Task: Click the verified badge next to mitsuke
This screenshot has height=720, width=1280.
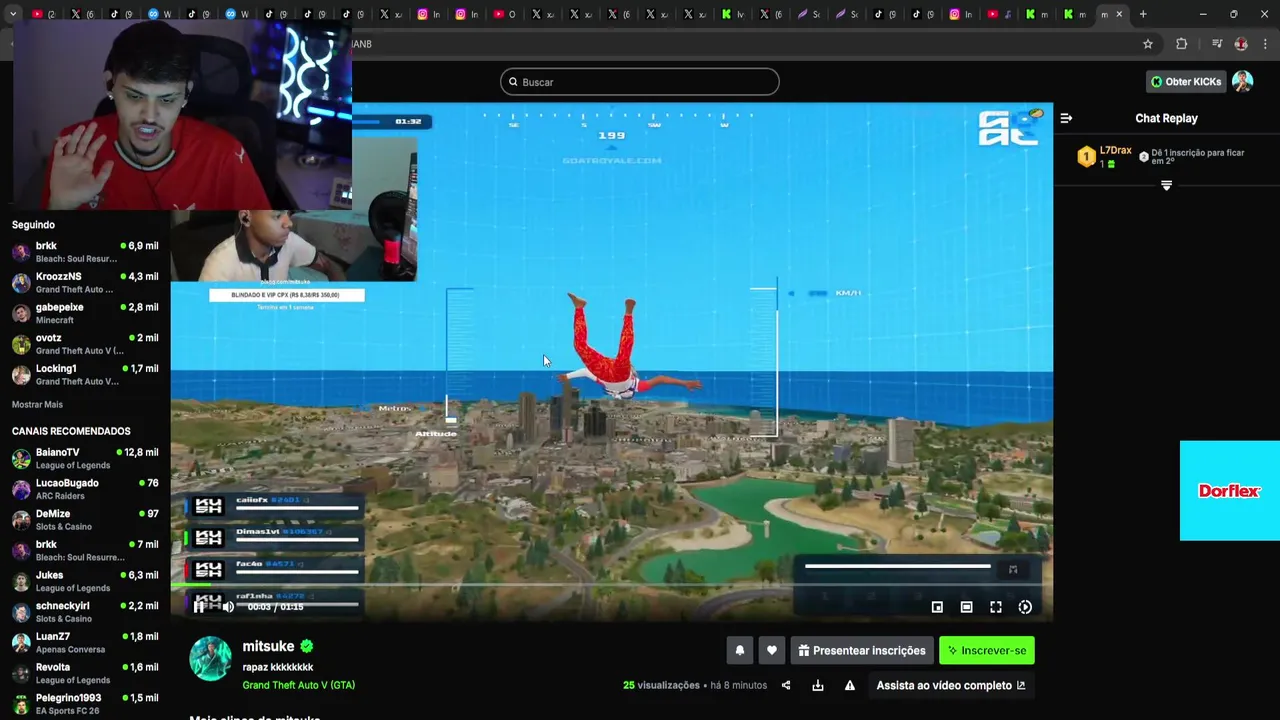Action: (x=307, y=646)
